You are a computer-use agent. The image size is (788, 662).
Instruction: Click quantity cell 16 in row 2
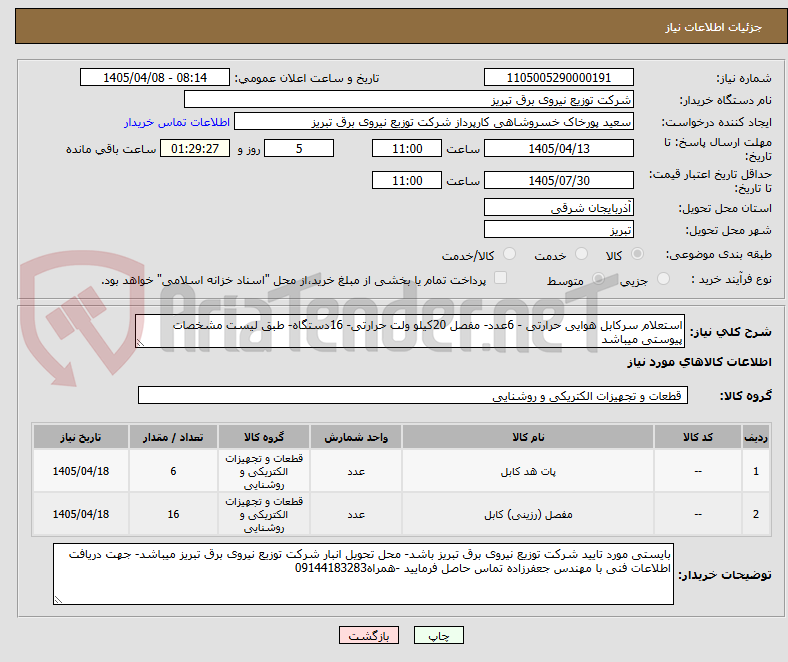coord(173,514)
